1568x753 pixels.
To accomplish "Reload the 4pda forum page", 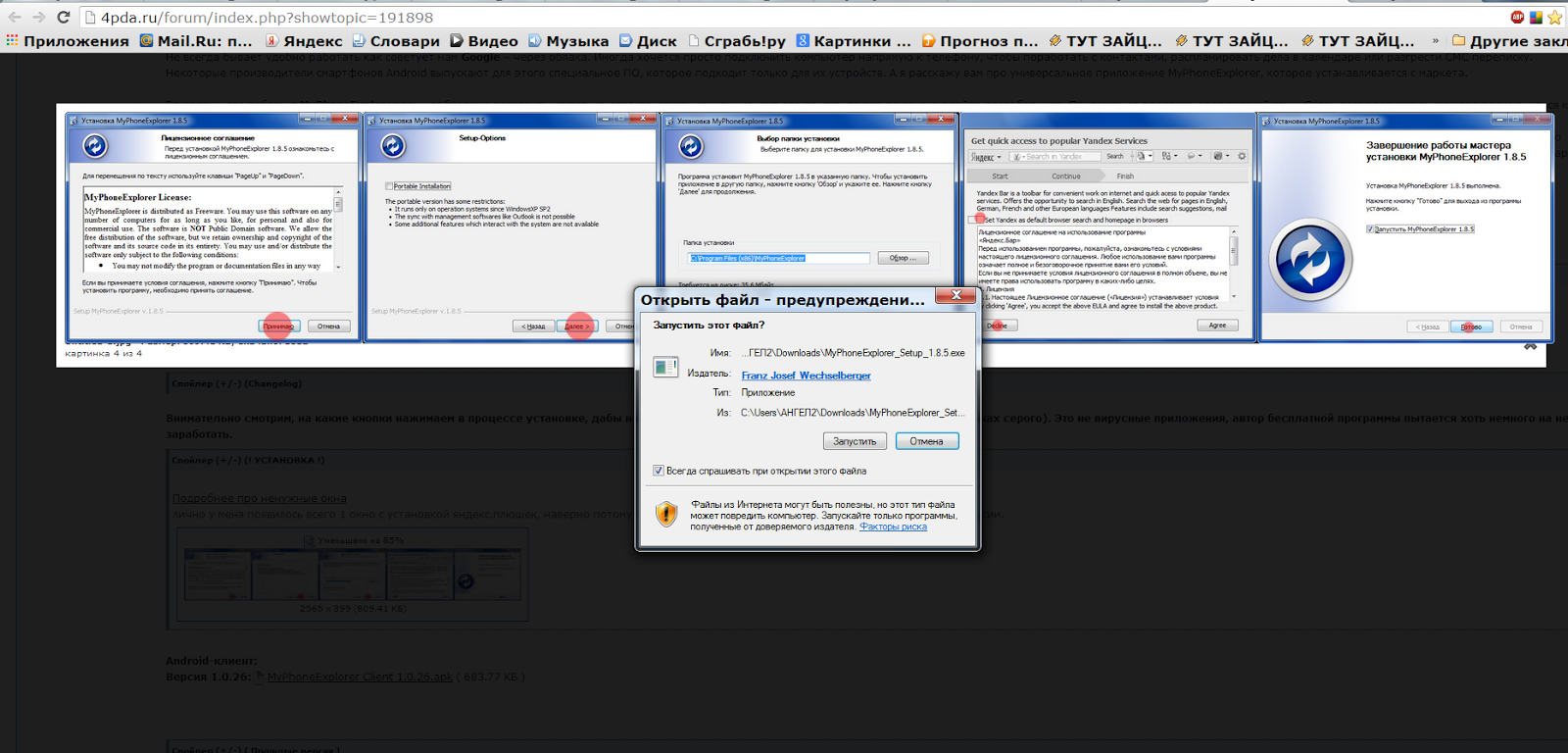I will [x=64, y=17].
